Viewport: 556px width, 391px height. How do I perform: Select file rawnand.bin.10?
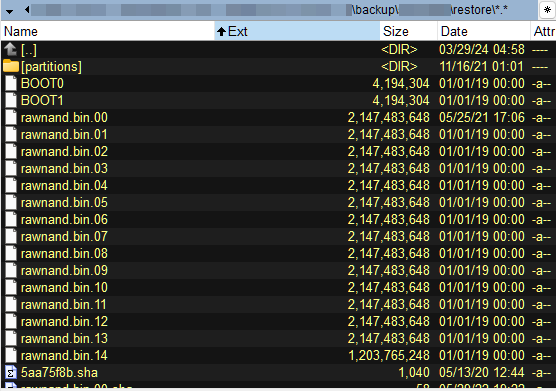(64, 288)
